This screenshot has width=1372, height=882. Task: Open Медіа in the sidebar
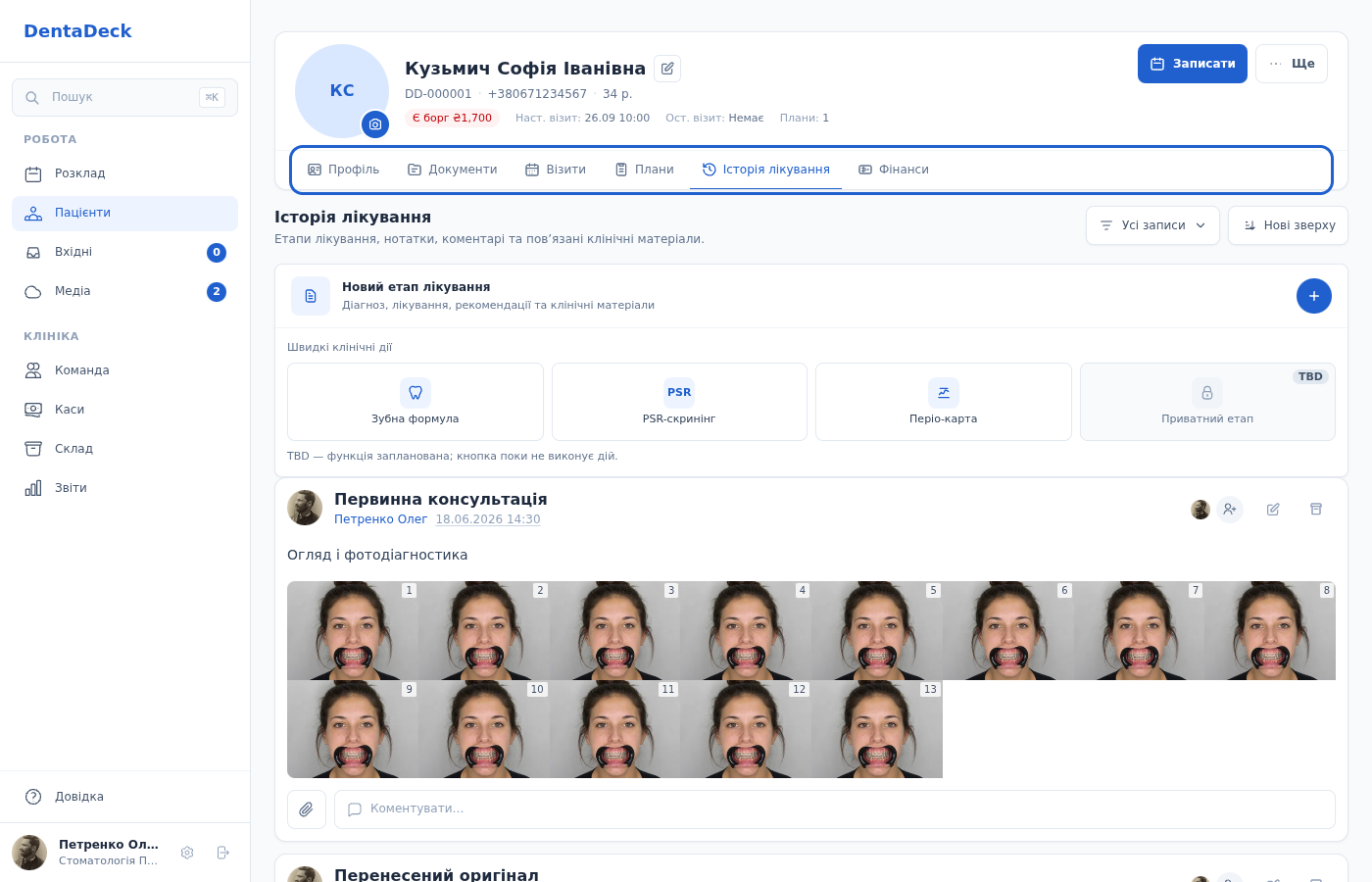click(125, 292)
